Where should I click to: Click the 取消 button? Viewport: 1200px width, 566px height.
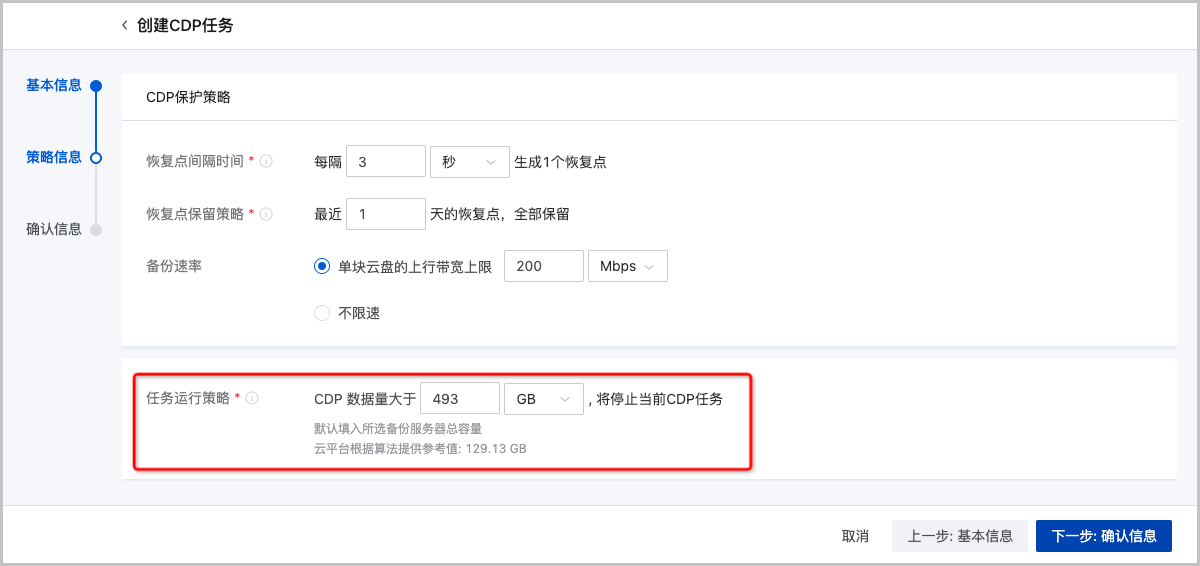pyautogui.click(x=855, y=536)
